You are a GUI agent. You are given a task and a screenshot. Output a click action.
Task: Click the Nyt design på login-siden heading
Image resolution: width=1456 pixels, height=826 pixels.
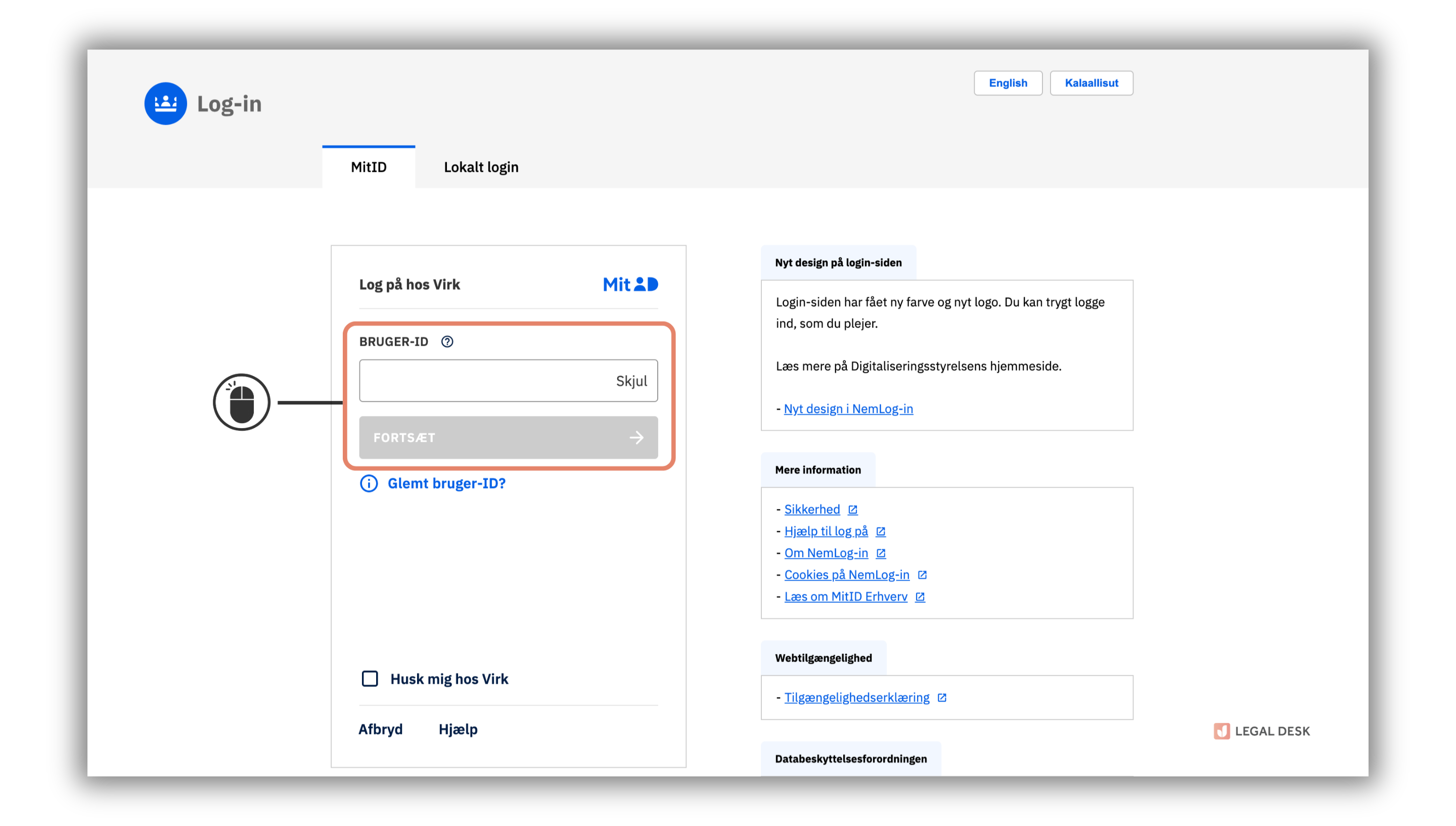coord(838,263)
